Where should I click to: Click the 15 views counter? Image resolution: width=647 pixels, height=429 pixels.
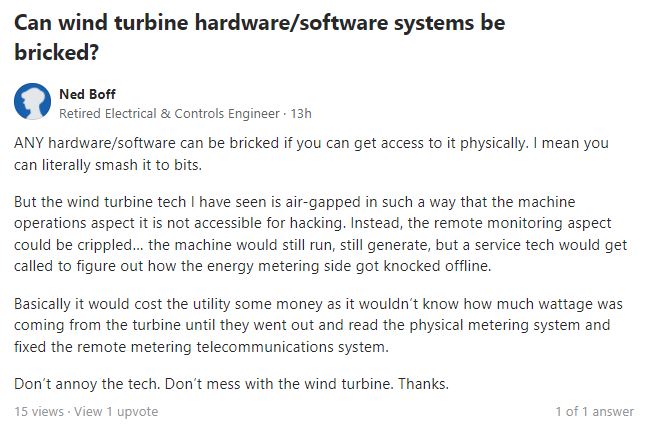tap(39, 411)
